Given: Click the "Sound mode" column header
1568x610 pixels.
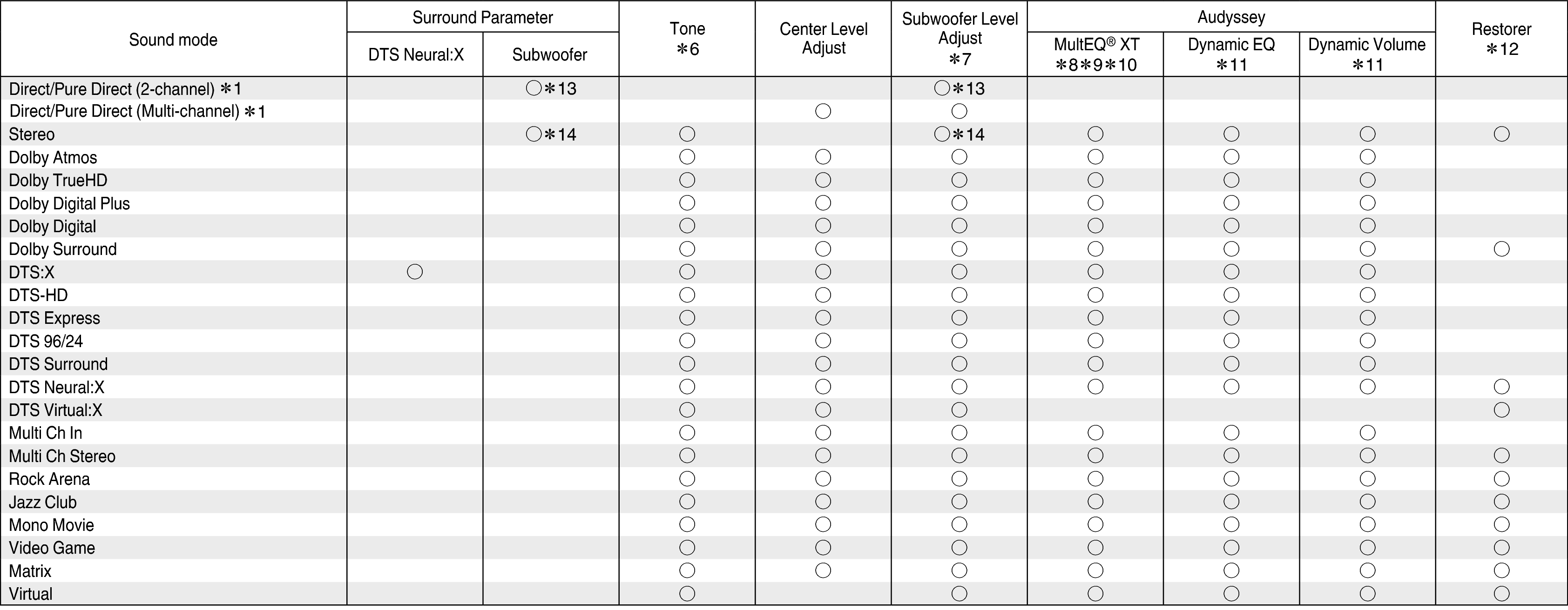Looking at the screenshot, I should [x=173, y=40].
